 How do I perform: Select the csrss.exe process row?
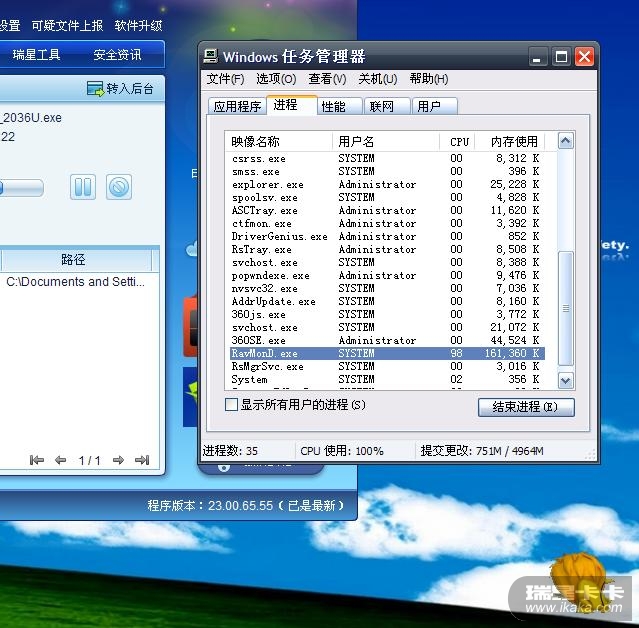(x=385, y=159)
